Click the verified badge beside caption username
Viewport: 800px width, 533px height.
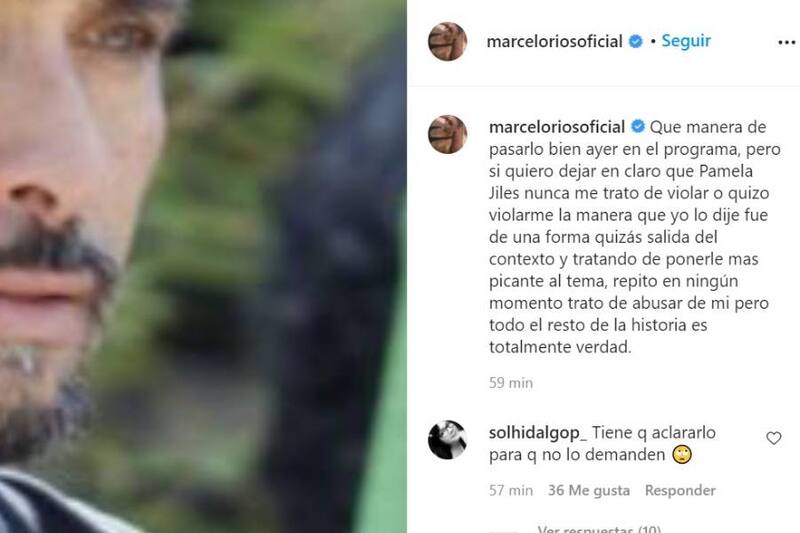click(638, 126)
